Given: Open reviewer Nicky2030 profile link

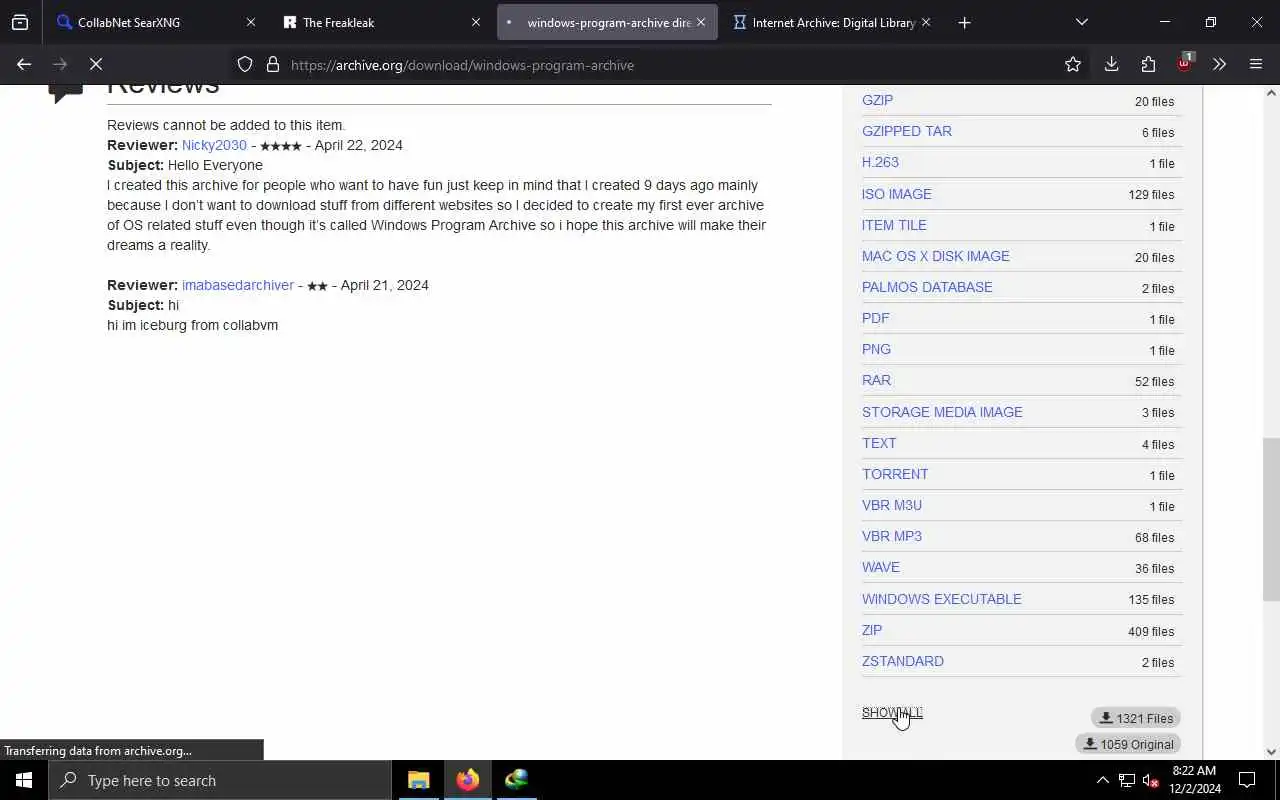Looking at the screenshot, I should [x=214, y=145].
